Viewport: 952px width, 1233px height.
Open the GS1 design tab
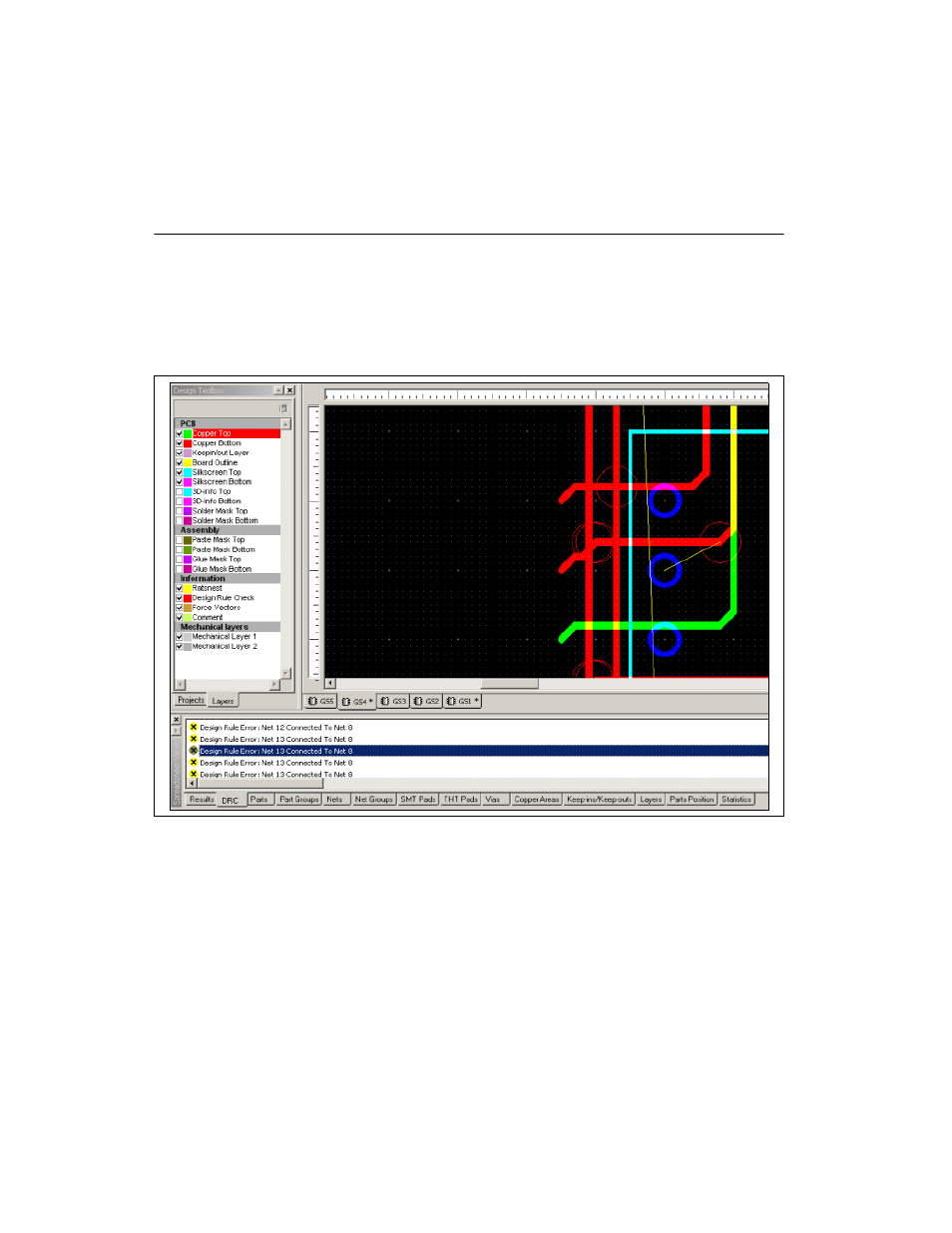(x=462, y=702)
